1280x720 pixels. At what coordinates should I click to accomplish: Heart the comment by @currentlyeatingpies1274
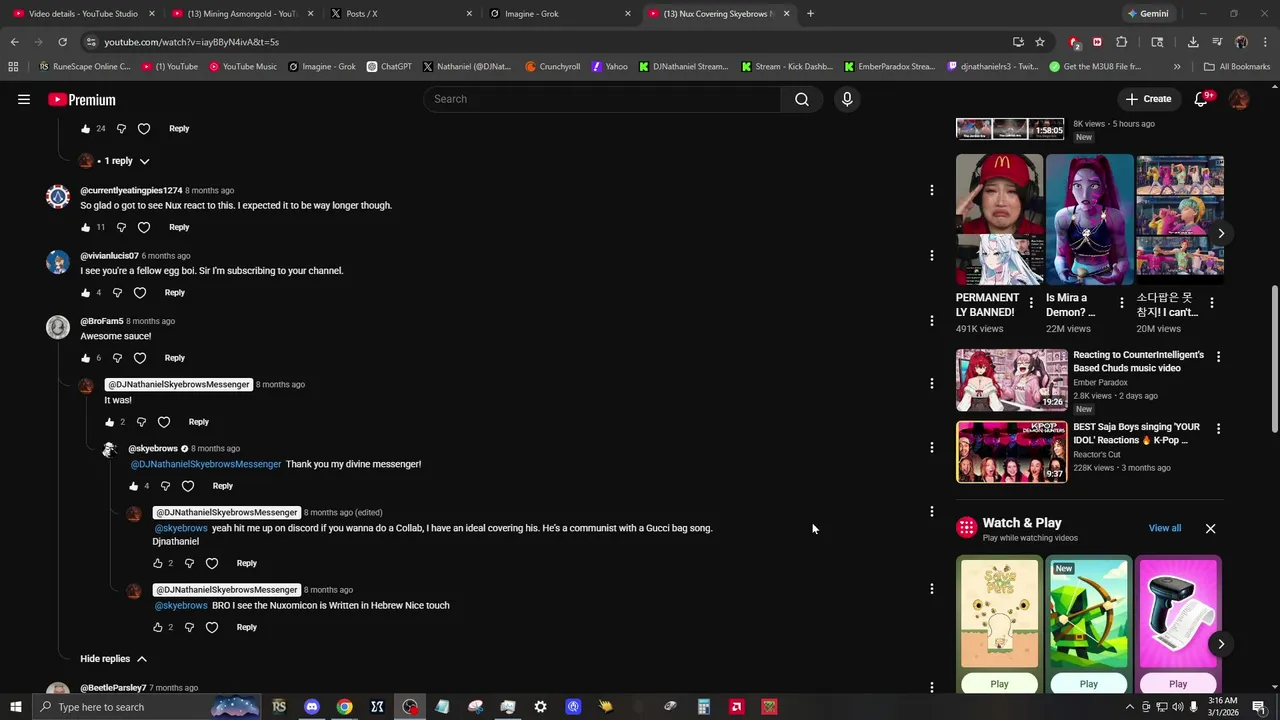tap(144, 227)
